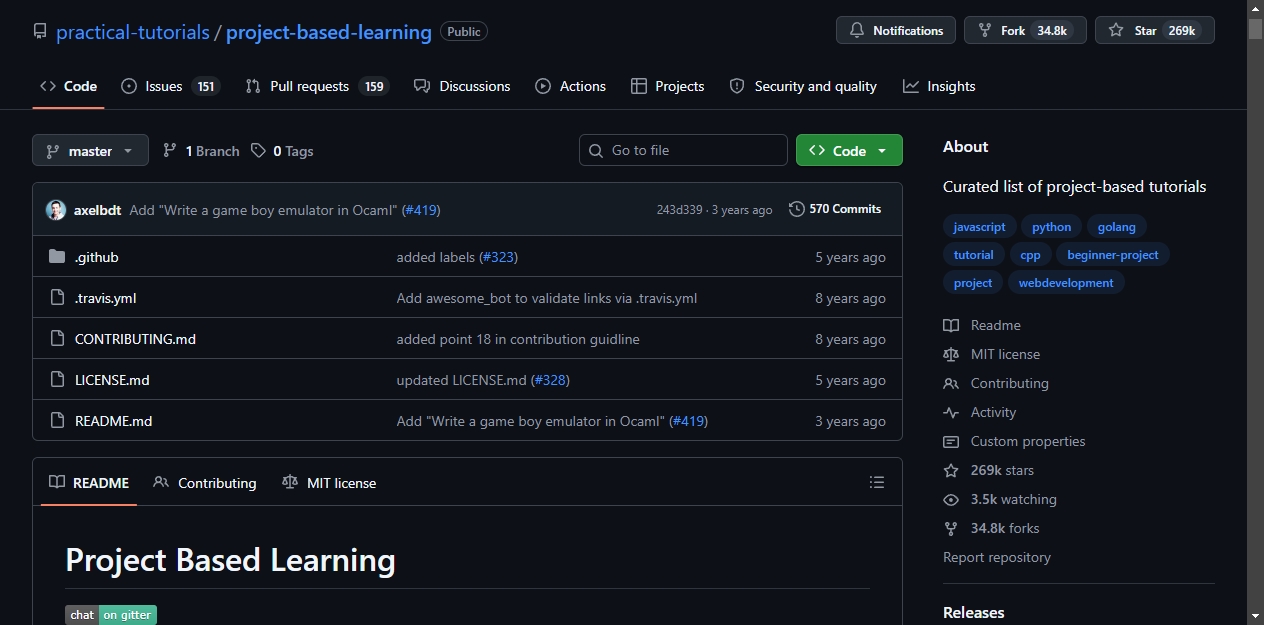Click the CONTRIBUTING.md file icon
Viewport: 1264px width, 625px height.
coord(57,339)
